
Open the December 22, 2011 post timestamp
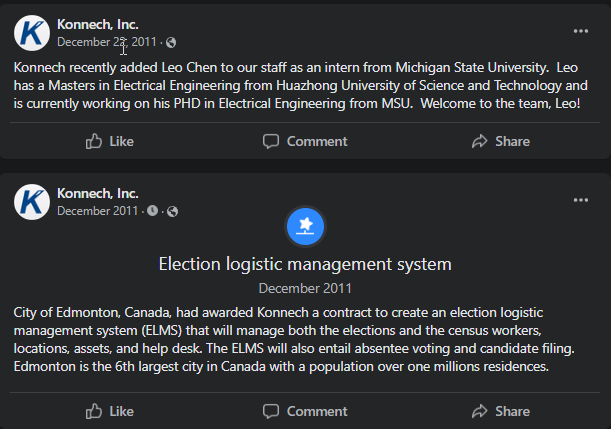pos(107,42)
